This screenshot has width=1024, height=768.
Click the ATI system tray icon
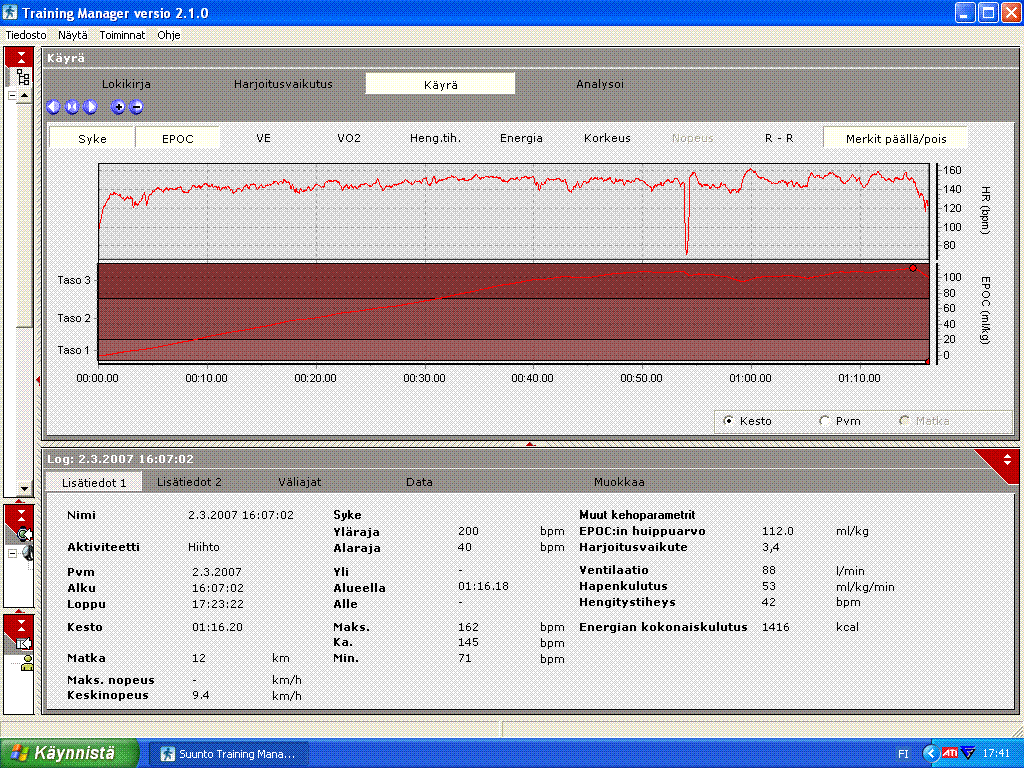[x=949, y=753]
